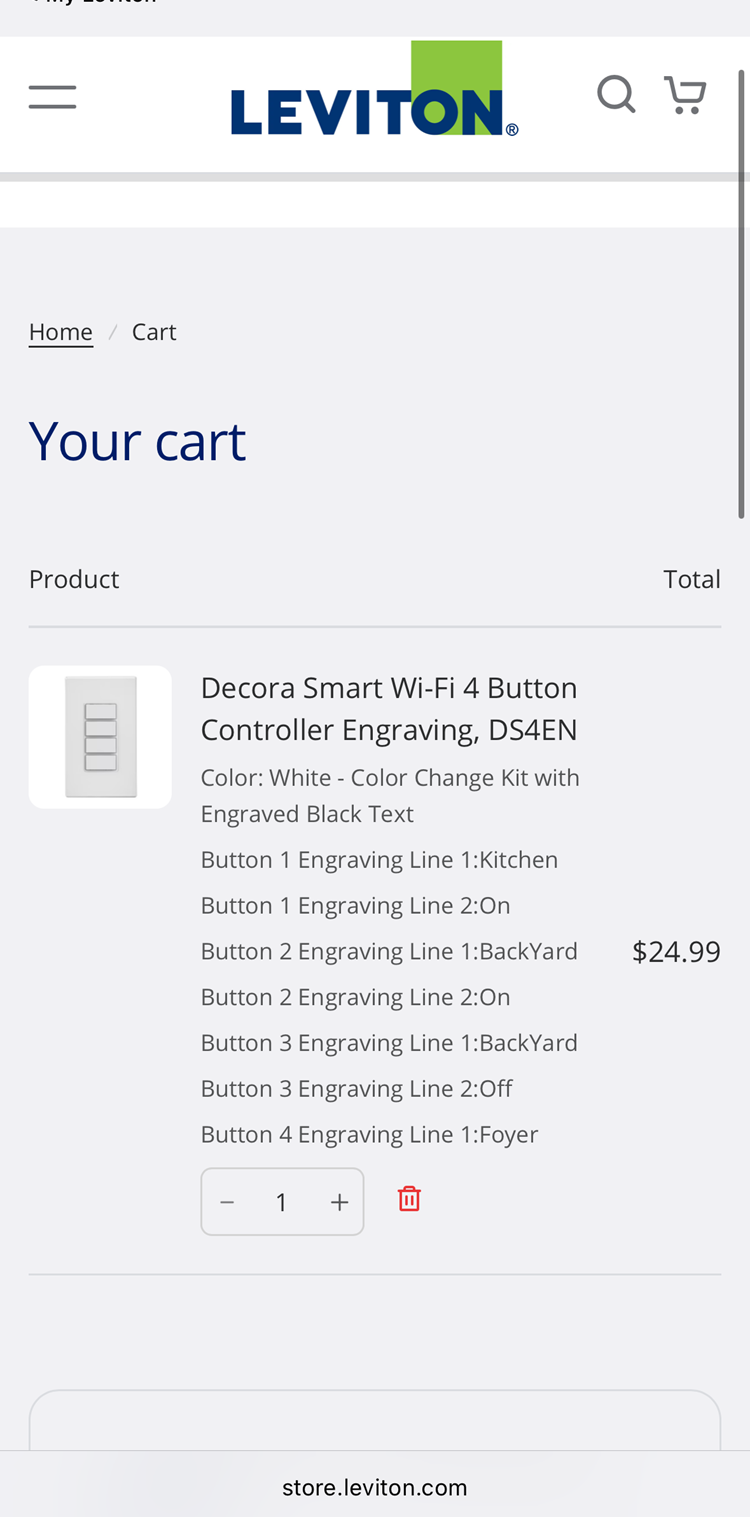Open the shopping cart icon
The image size is (750, 1517).
tap(684, 95)
